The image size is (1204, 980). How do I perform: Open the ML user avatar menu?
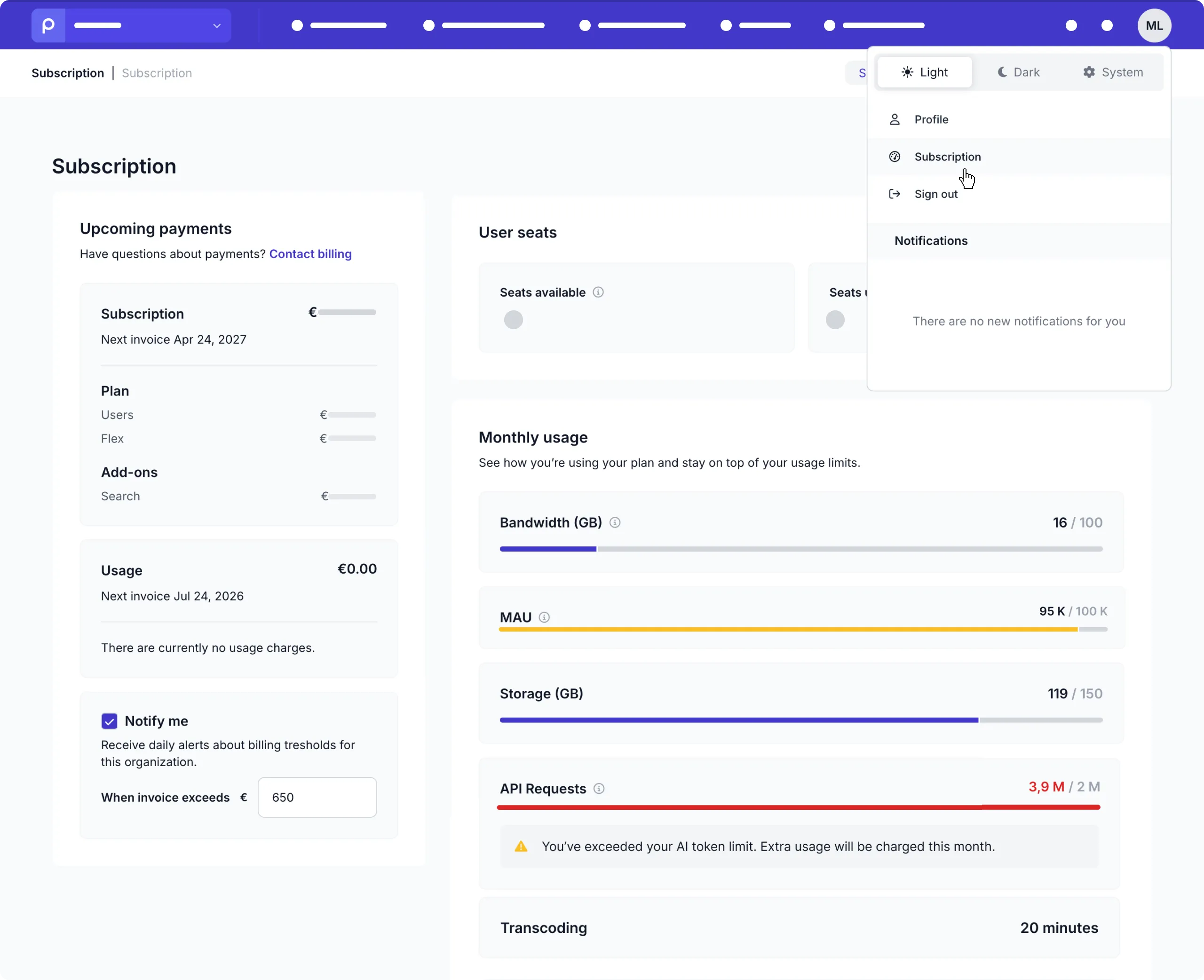click(1154, 25)
